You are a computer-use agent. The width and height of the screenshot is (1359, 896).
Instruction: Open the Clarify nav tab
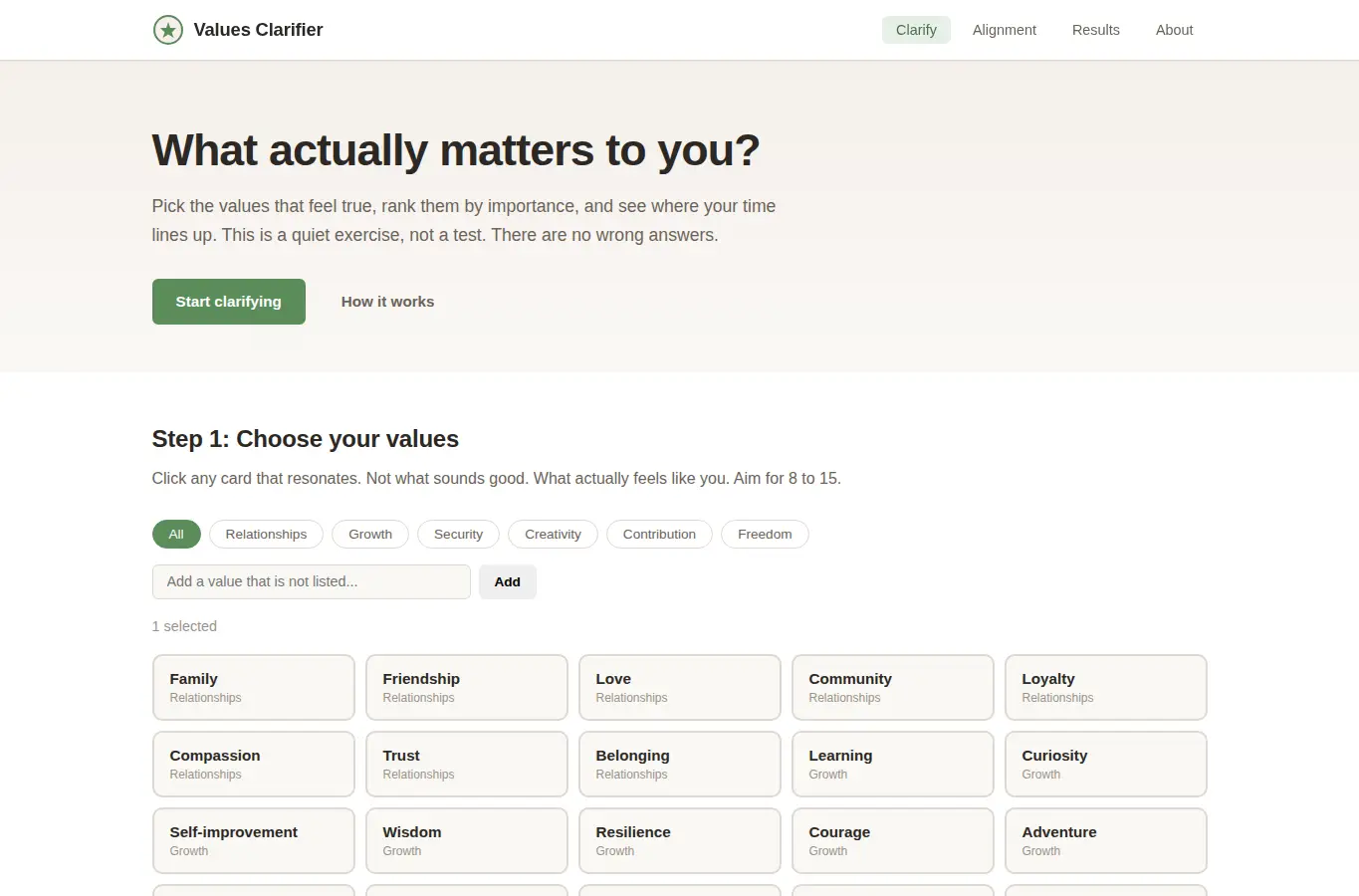(916, 30)
